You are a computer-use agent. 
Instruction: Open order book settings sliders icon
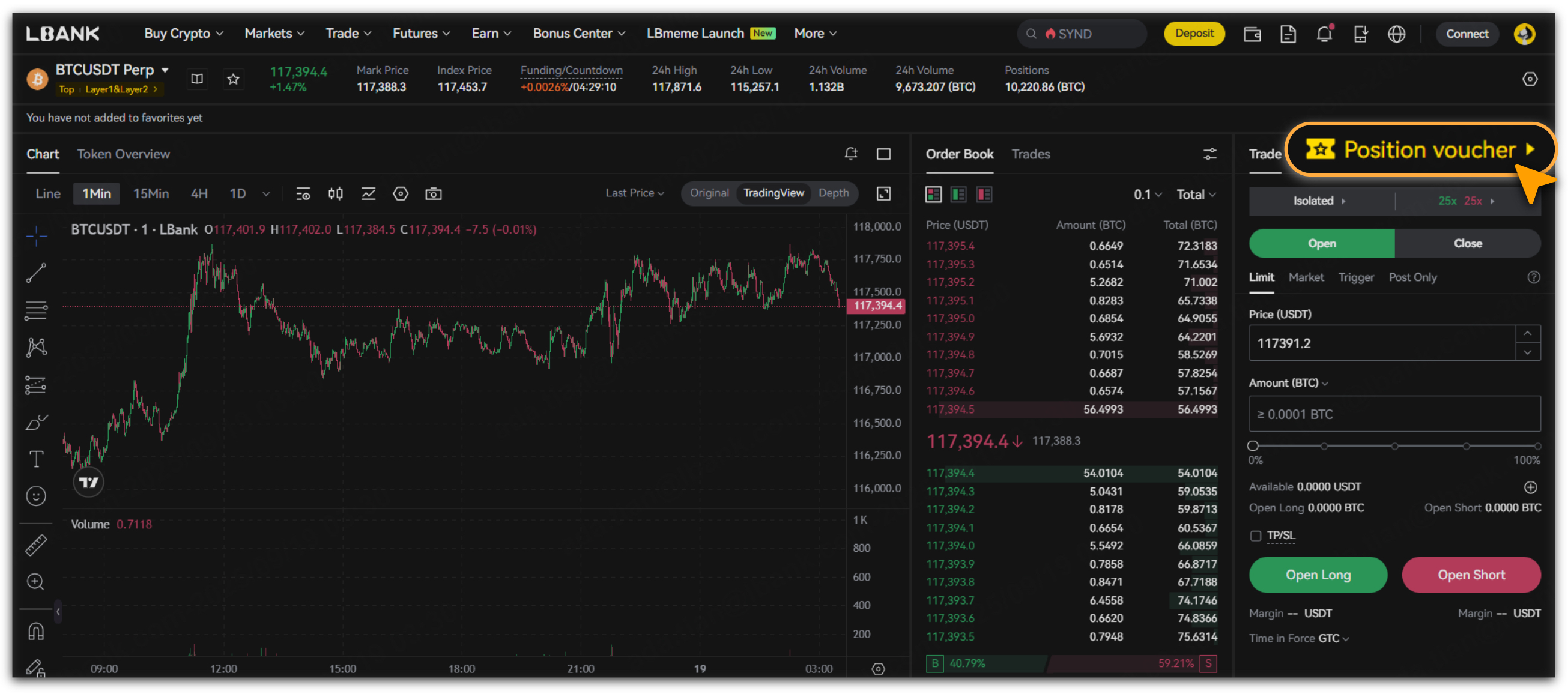coord(1209,154)
